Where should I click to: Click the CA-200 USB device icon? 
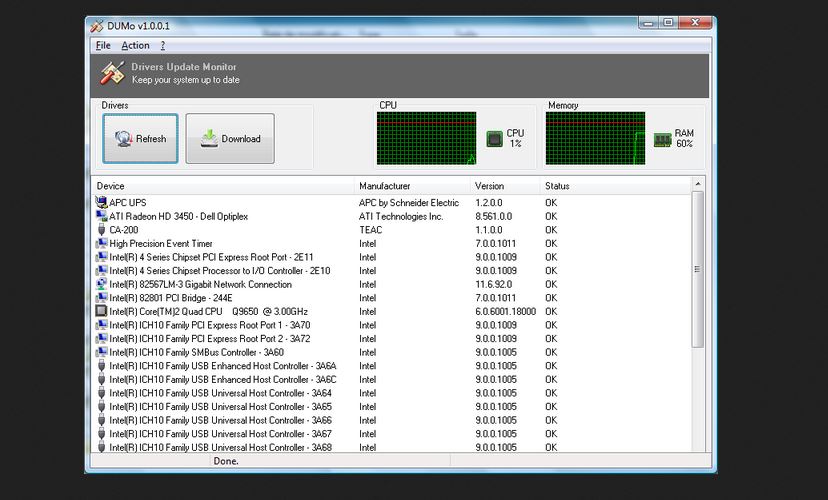[x=101, y=230]
